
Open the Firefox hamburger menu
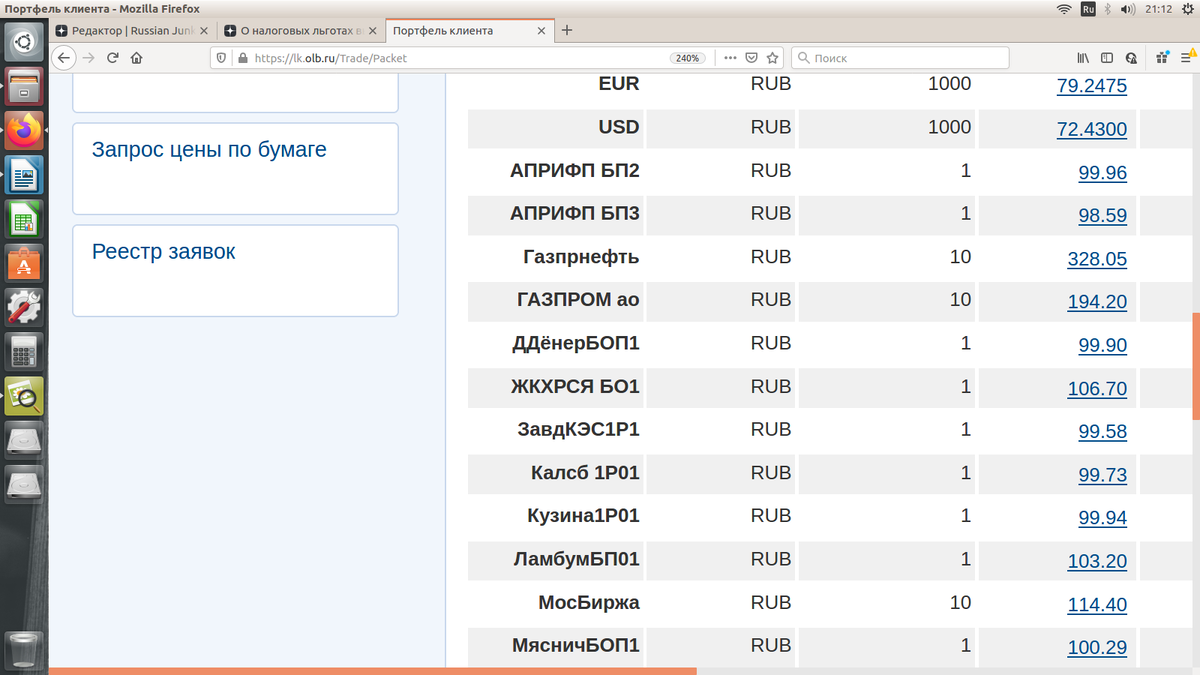pyautogui.click(x=1185, y=58)
